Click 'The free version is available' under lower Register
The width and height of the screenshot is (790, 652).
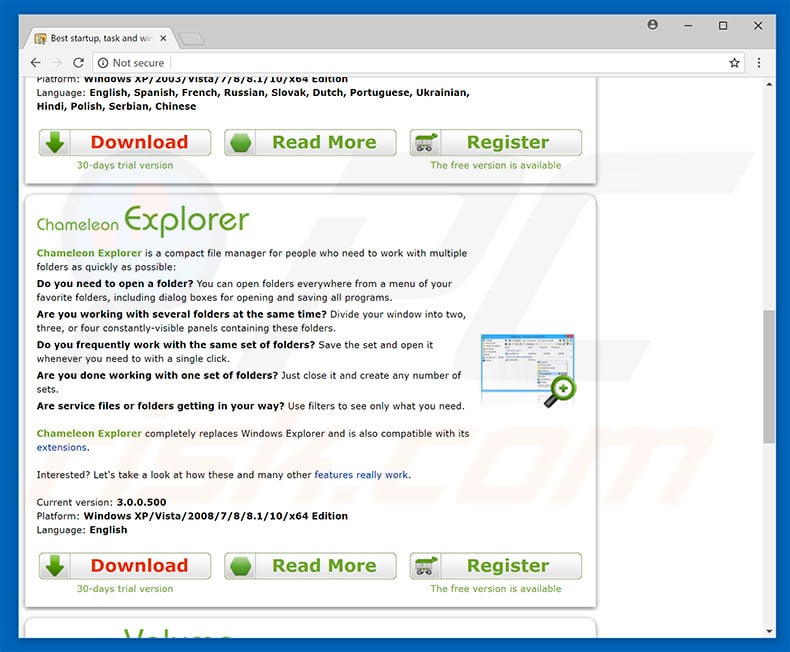496,589
